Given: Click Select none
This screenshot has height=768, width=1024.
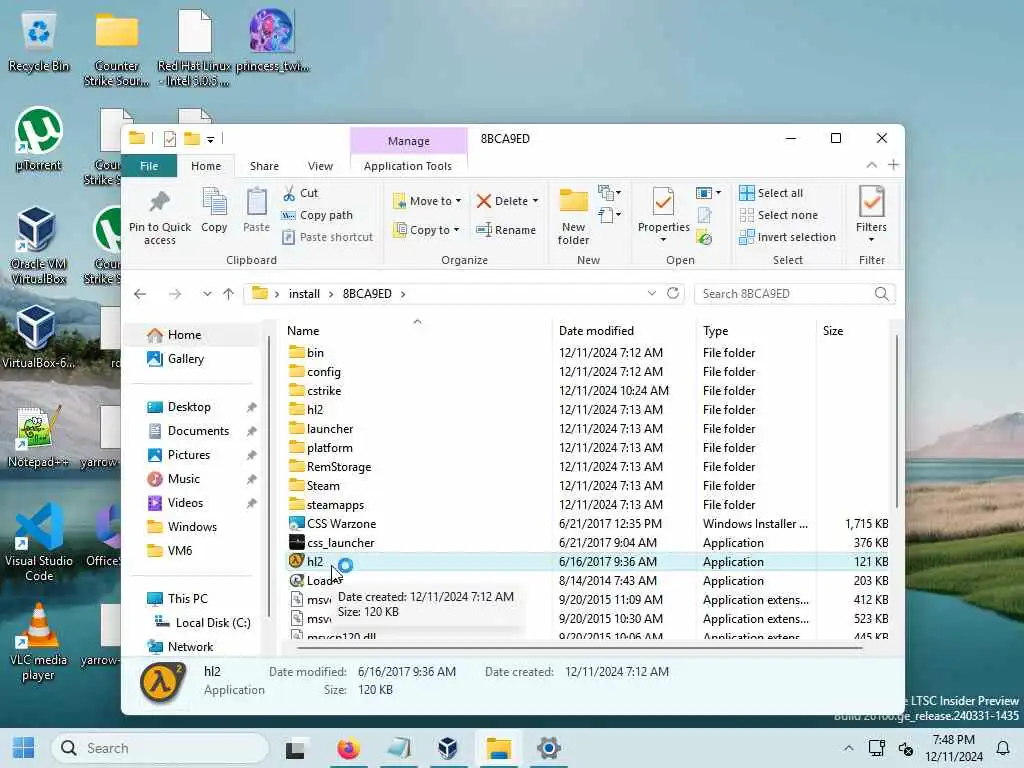Looking at the screenshot, I should [778, 216].
